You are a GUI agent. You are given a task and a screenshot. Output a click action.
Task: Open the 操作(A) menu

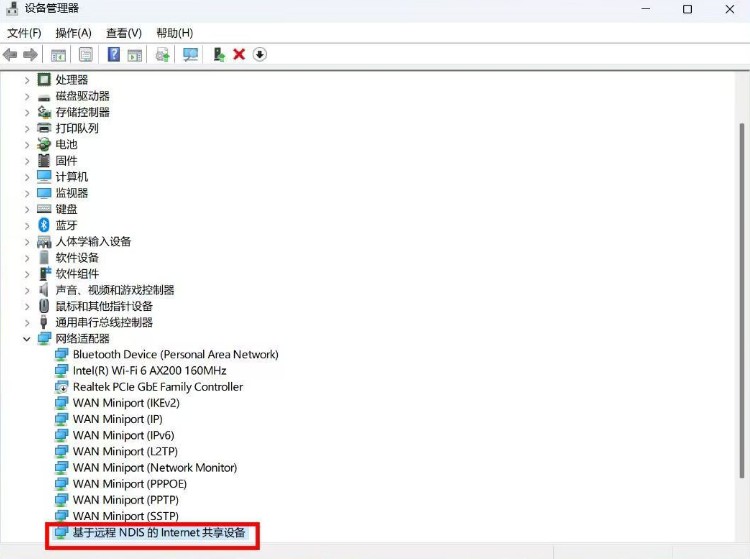coord(73,33)
